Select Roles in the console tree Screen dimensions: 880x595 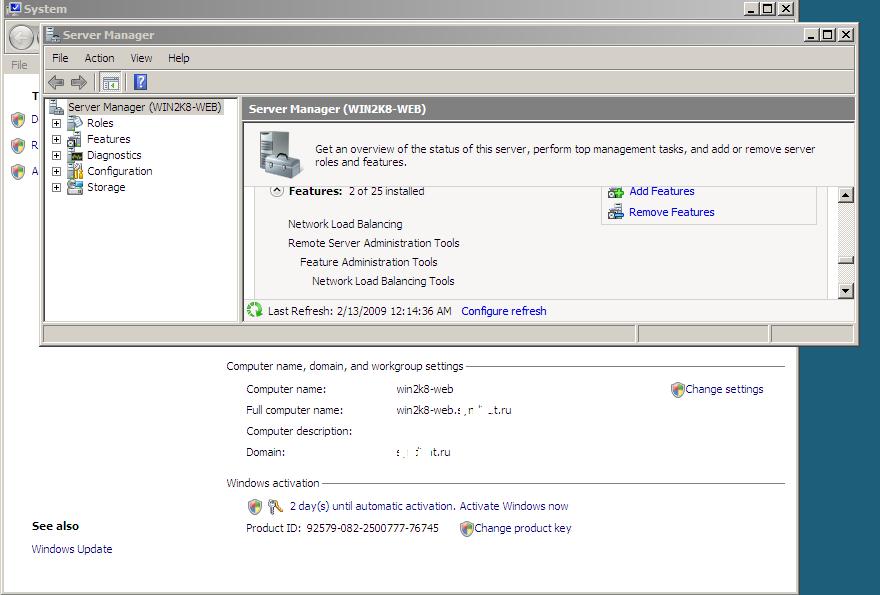100,123
